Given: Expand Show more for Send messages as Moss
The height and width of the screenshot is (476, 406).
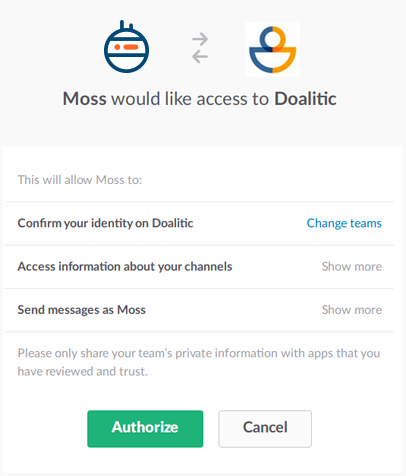Looking at the screenshot, I should tap(352, 310).
